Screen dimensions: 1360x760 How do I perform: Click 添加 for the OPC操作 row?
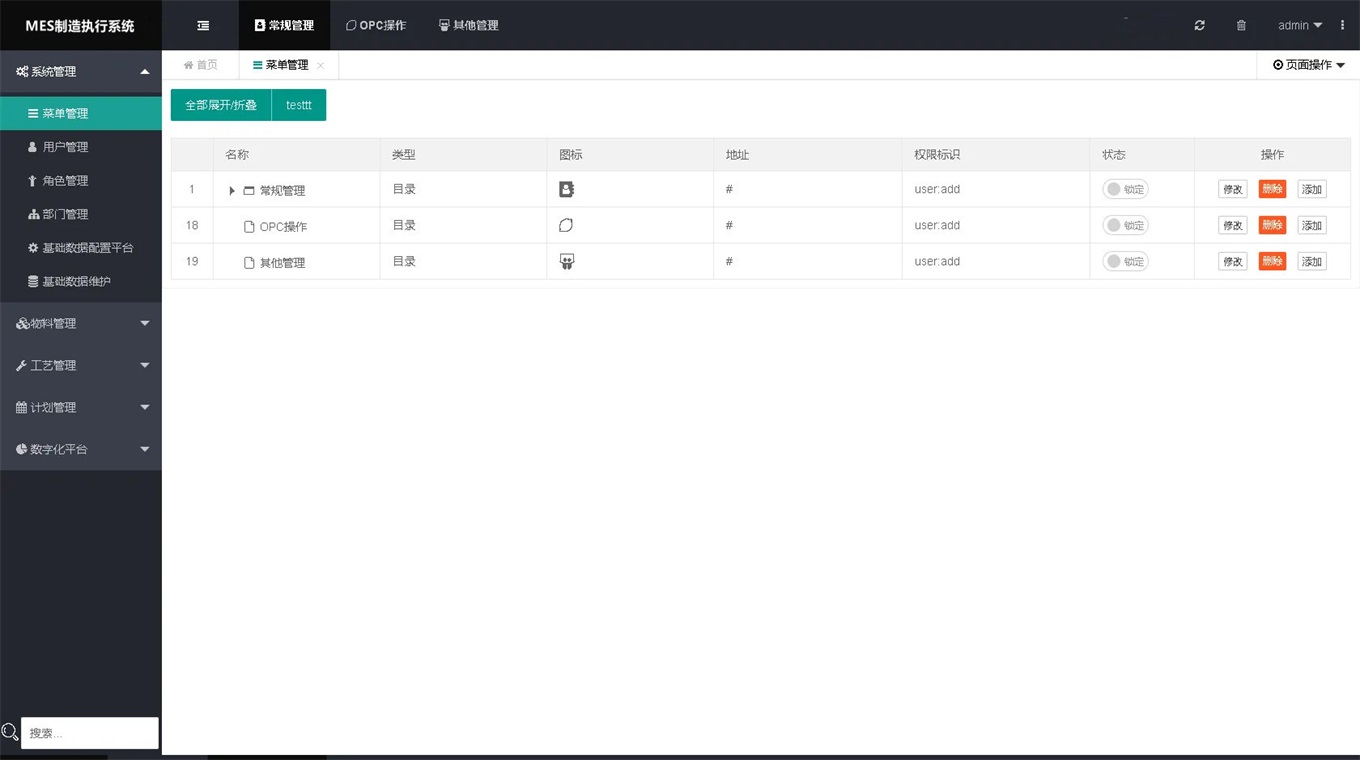tap(1312, 225)
